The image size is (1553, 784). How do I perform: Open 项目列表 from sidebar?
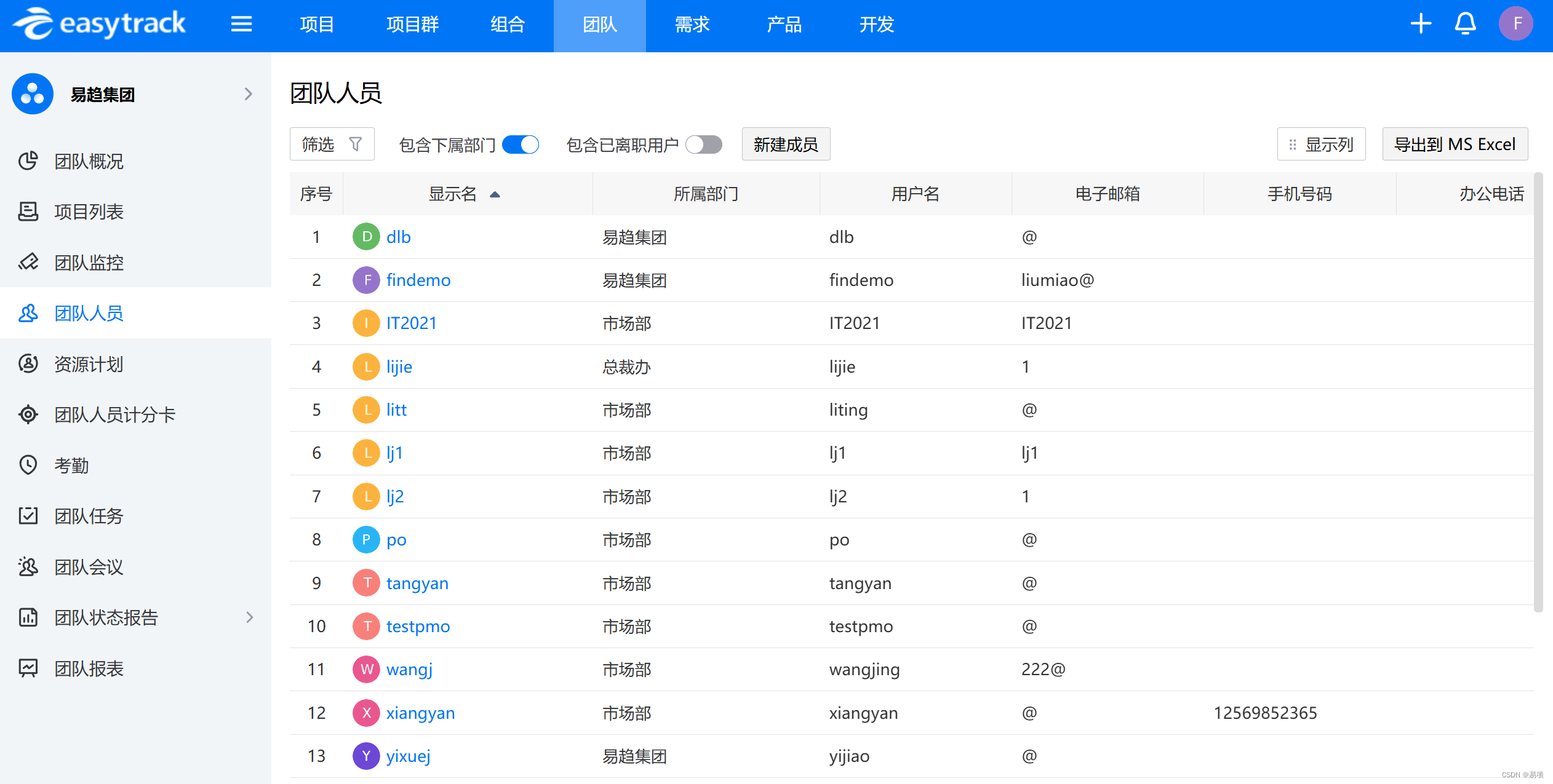pyautogui.click(x=135, y=212)
